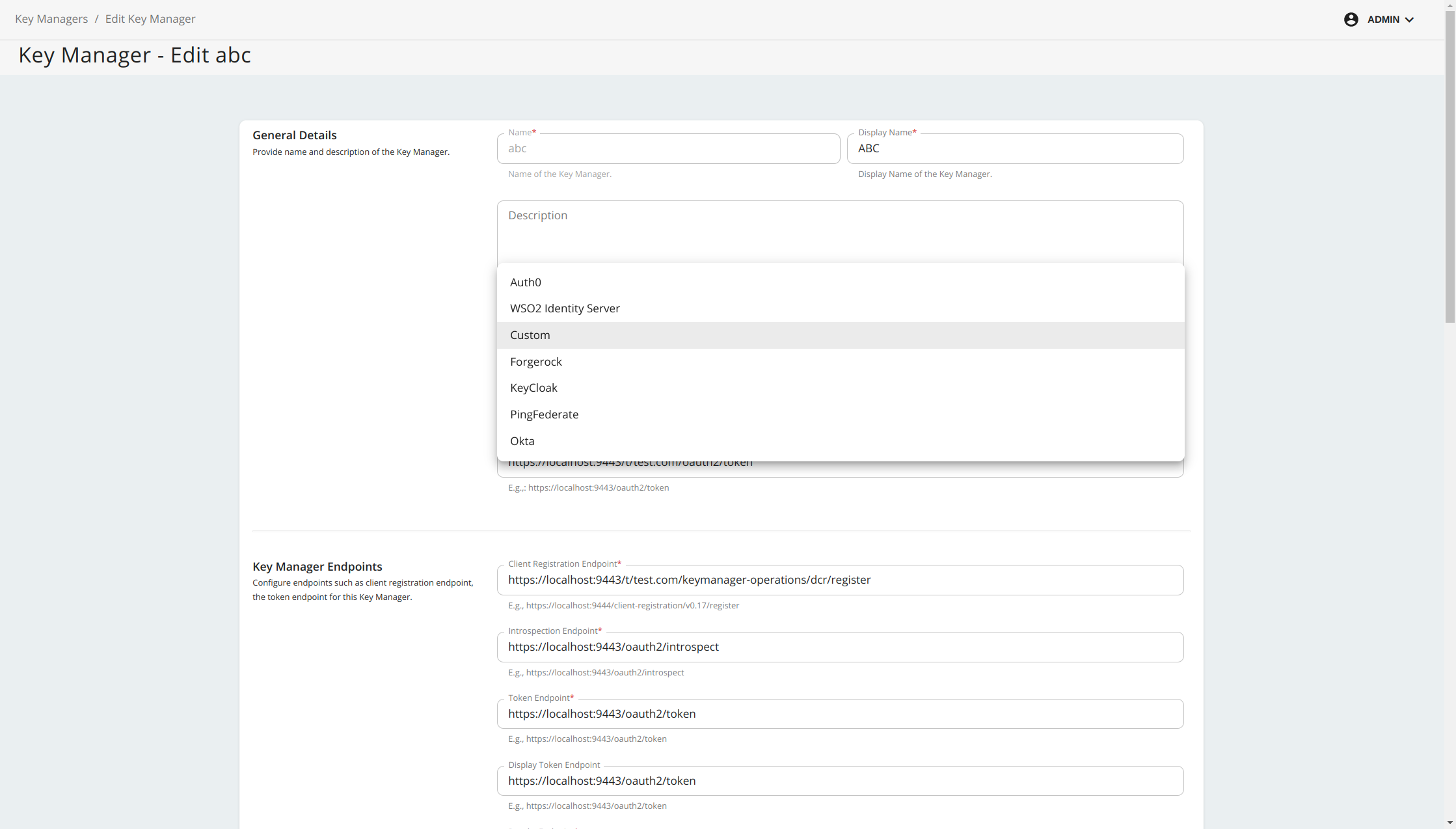Click the scrollbar down arrow
The width and height of the screenshot is (1456, 829).
pyautogui.click(x=1450, y=822)
